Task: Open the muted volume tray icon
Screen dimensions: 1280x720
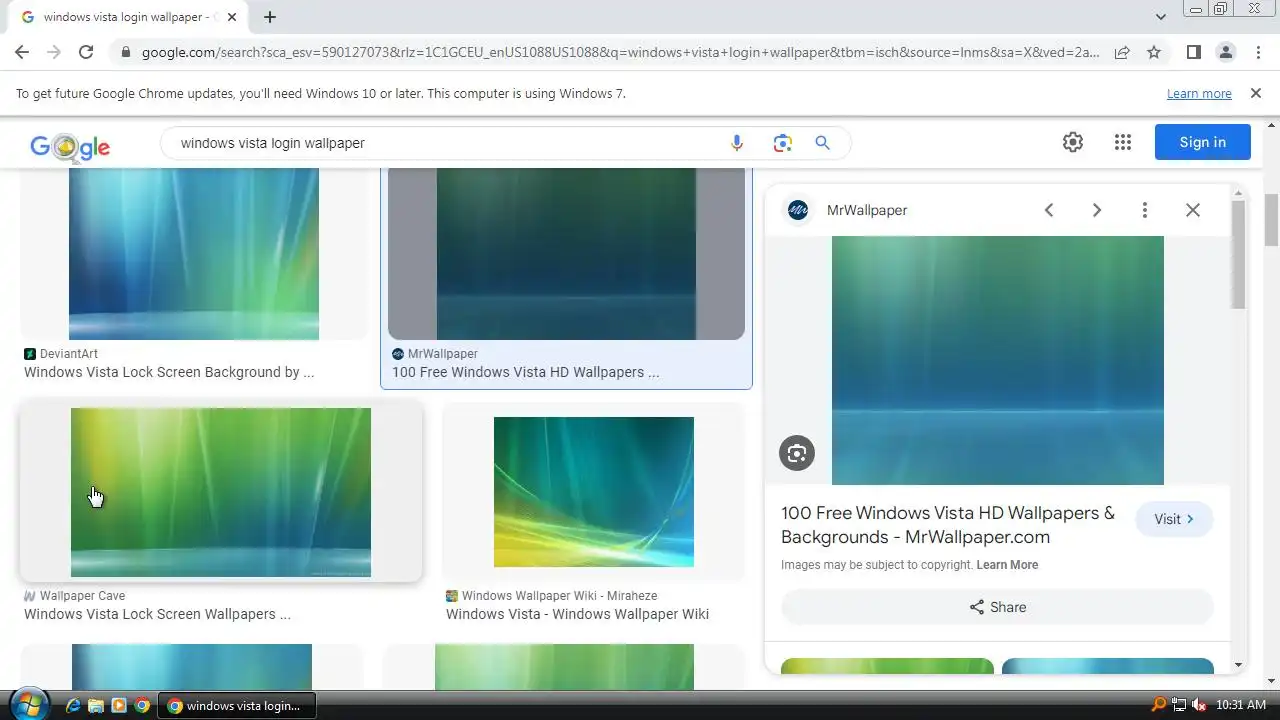Action: [x=1199, y=705]
